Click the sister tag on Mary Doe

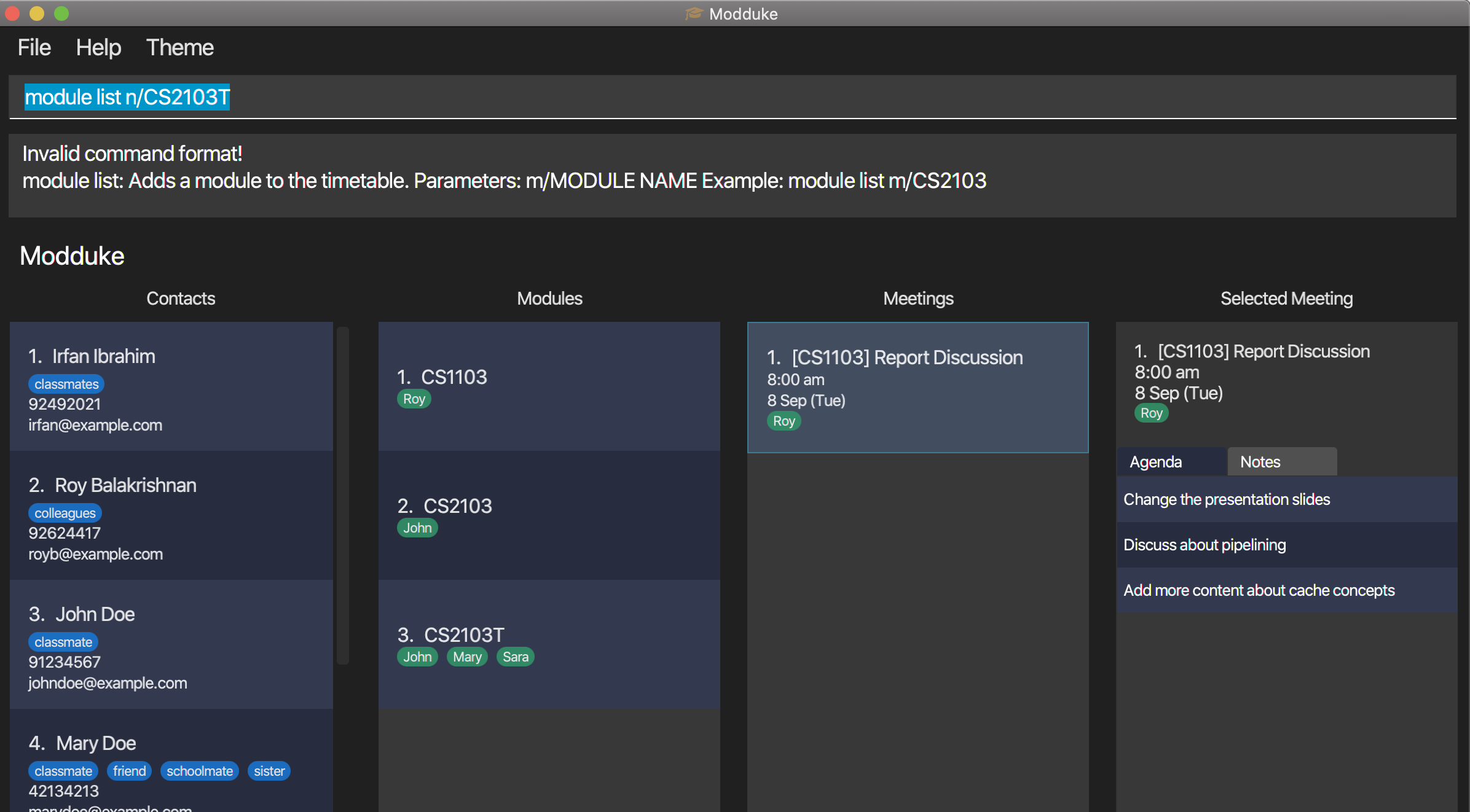pyautogui.click(x=269, y=771)
